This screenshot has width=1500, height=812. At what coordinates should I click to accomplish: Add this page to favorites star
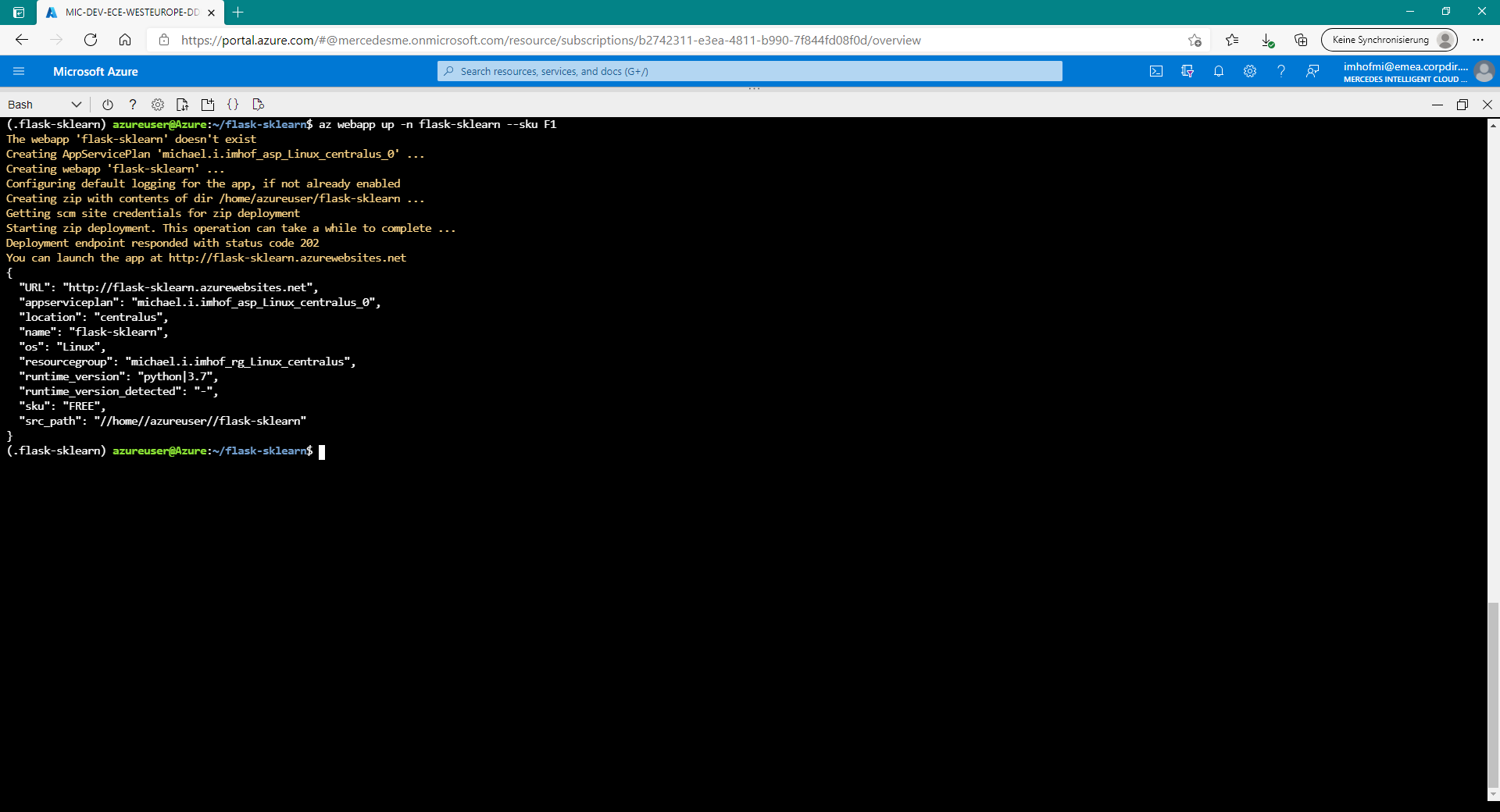1195,40
